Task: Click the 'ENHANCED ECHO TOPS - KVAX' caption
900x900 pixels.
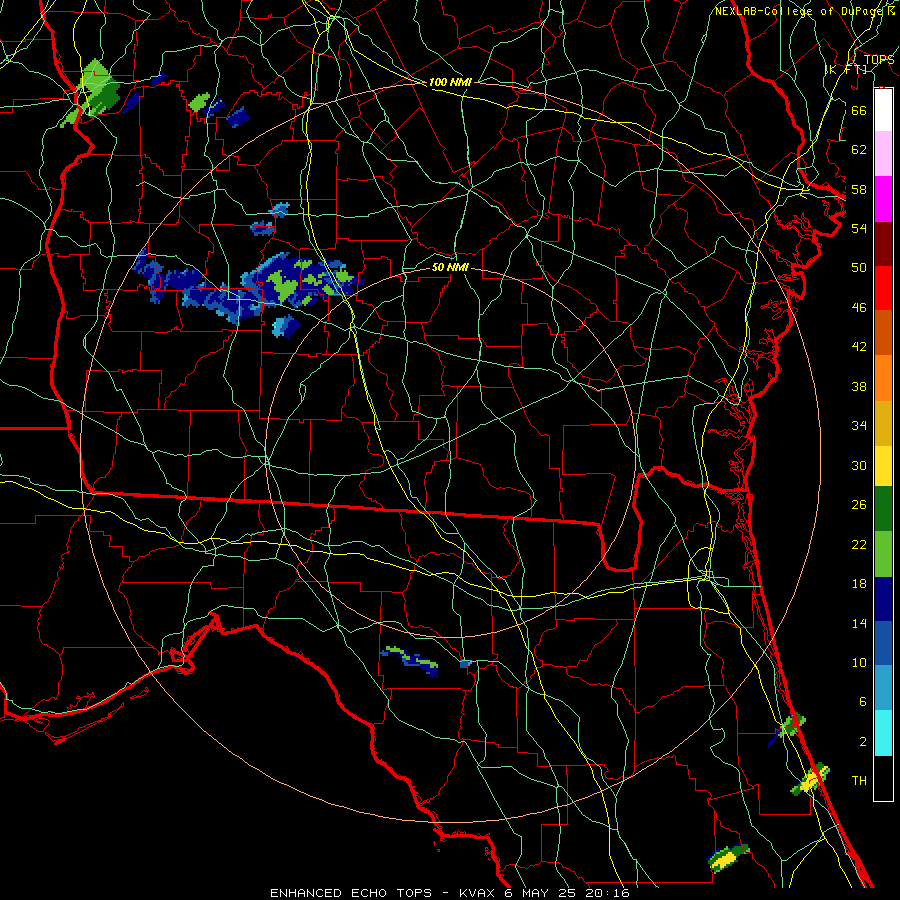Action: [383, 893]
